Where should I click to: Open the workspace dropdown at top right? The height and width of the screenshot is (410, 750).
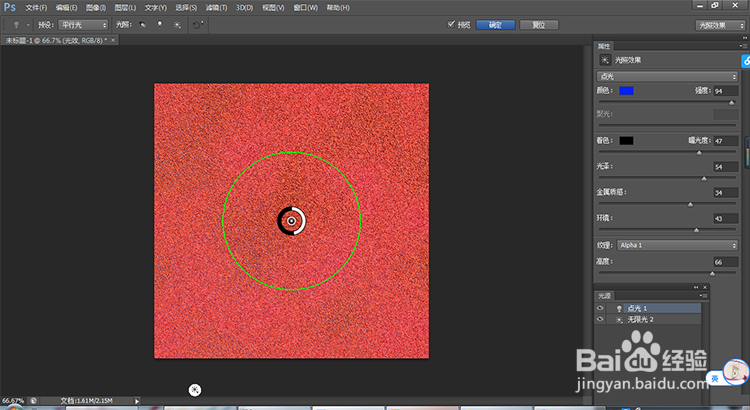[x=720, y=25]
